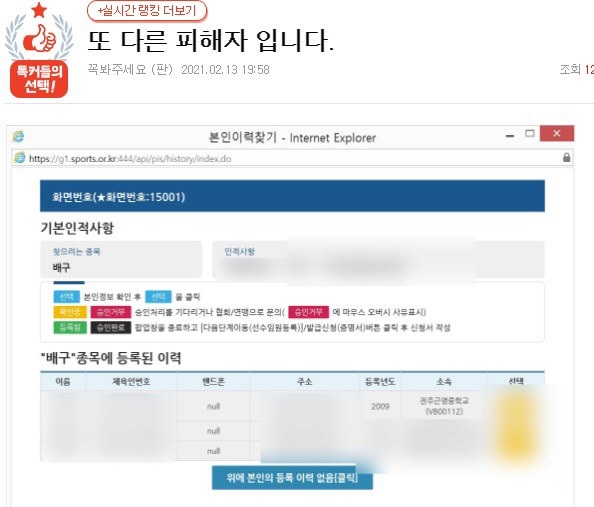Click the 체육인번호 column header
This screenshot has width=594, height=507.
click(131, 381)
